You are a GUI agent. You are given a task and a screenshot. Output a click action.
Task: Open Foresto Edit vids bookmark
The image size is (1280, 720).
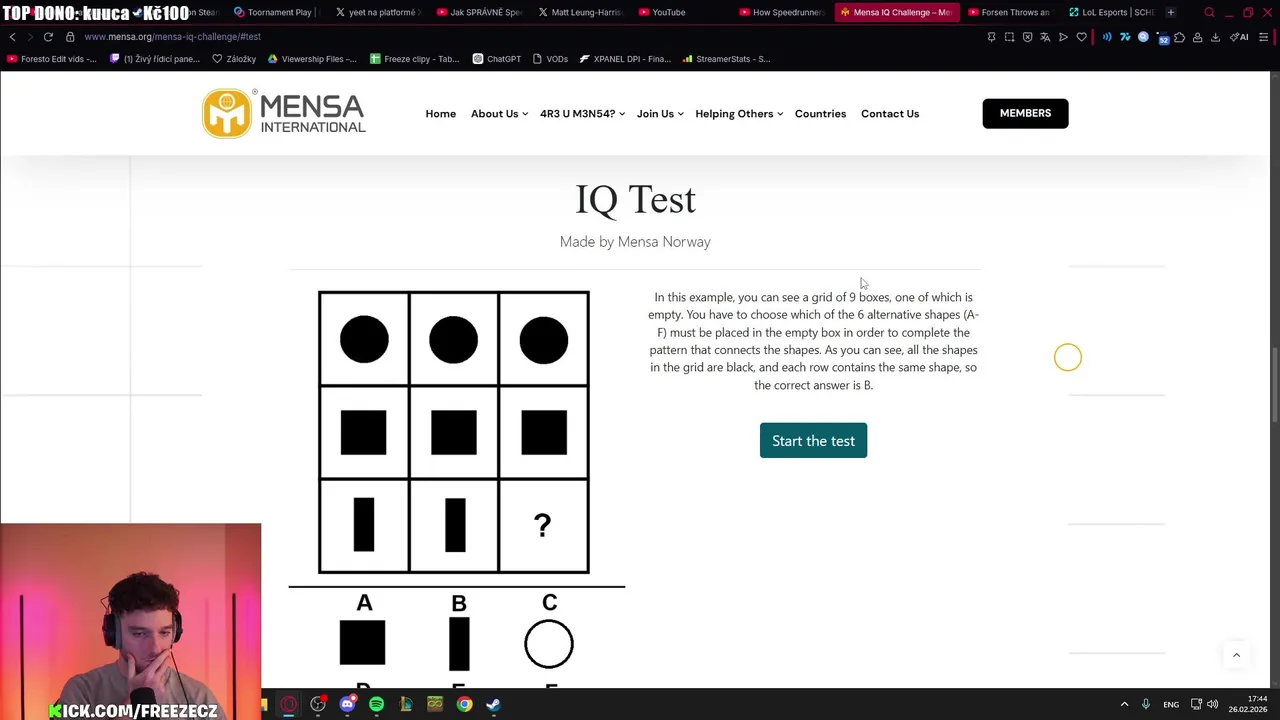click(x=51, y=59)
